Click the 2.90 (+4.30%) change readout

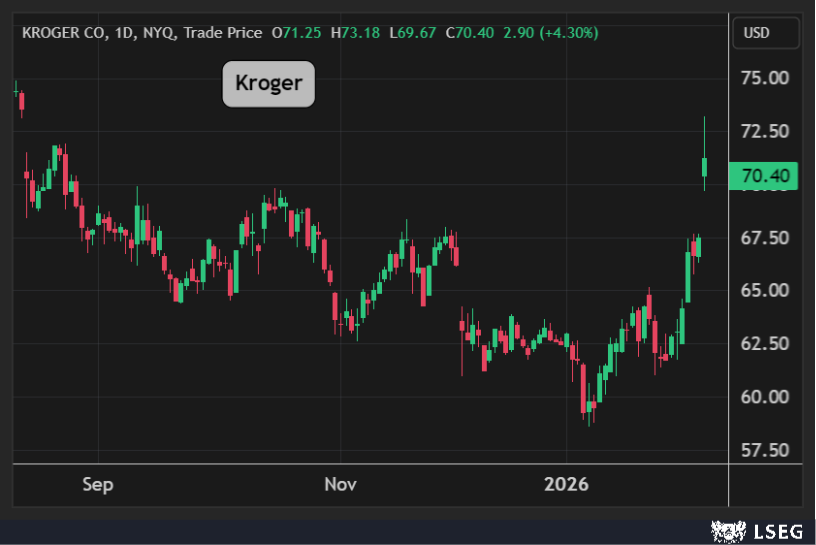[x=545, y=33]
